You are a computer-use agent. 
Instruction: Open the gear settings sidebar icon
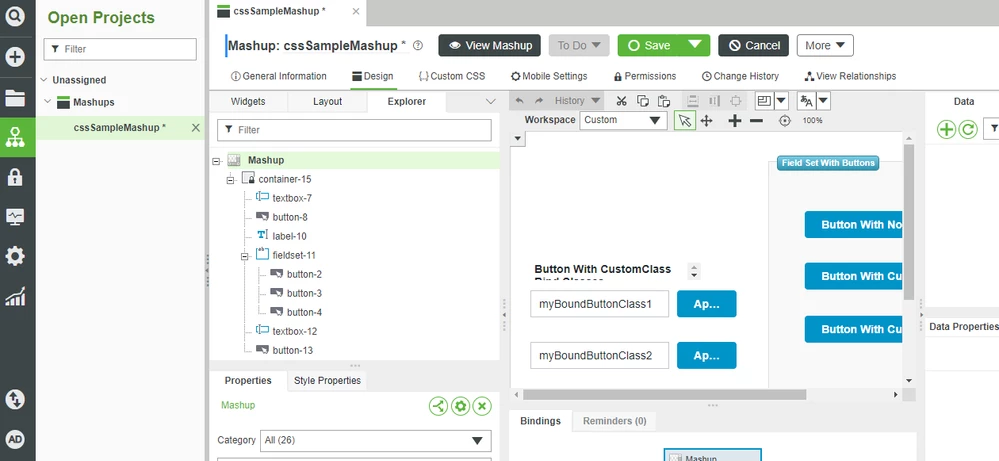15,256
